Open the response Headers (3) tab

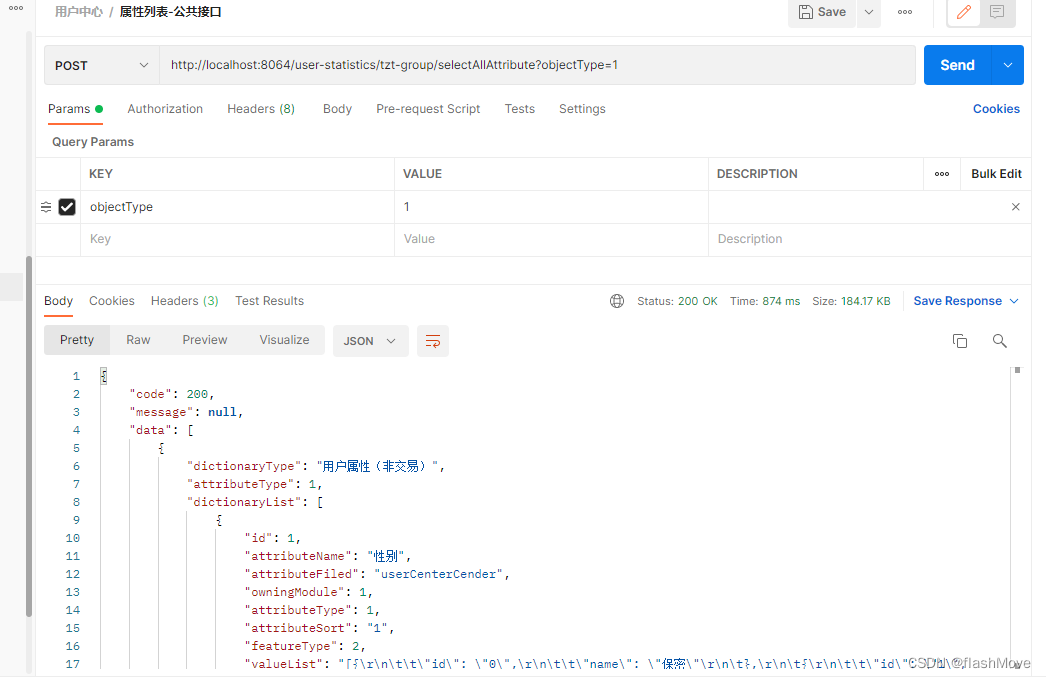tap(184, 302)
